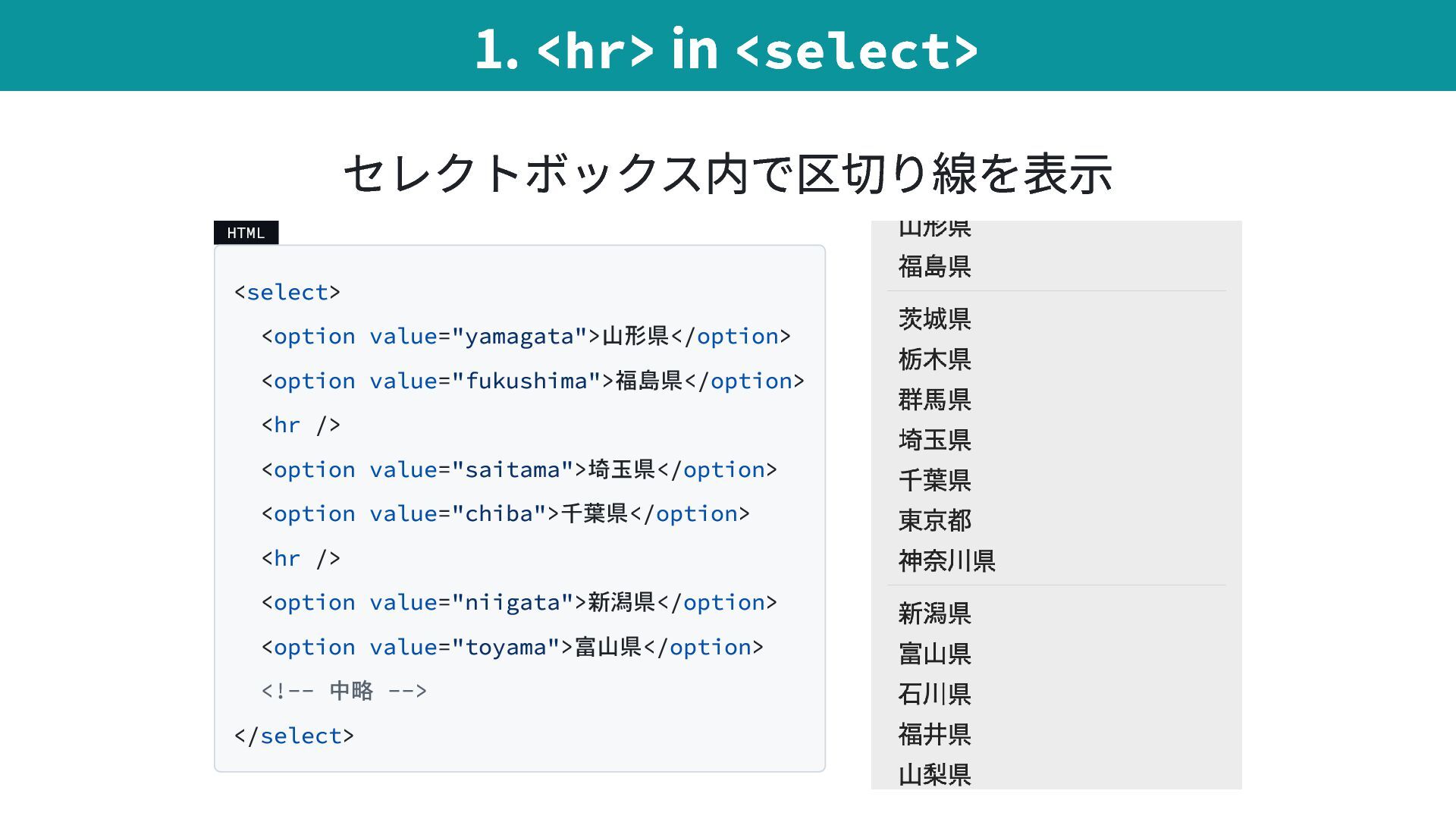Select the partially visible 山梨県 option
This screenshot has width=1456, height=819.
tap(934, 775)
